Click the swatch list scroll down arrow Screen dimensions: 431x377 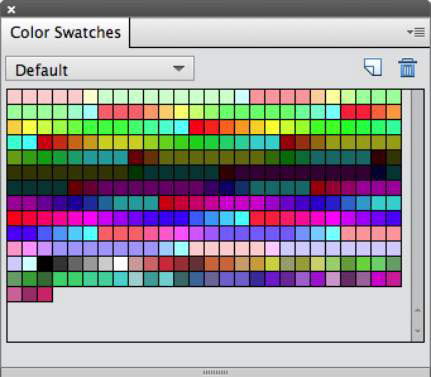[x=418, y=331]
